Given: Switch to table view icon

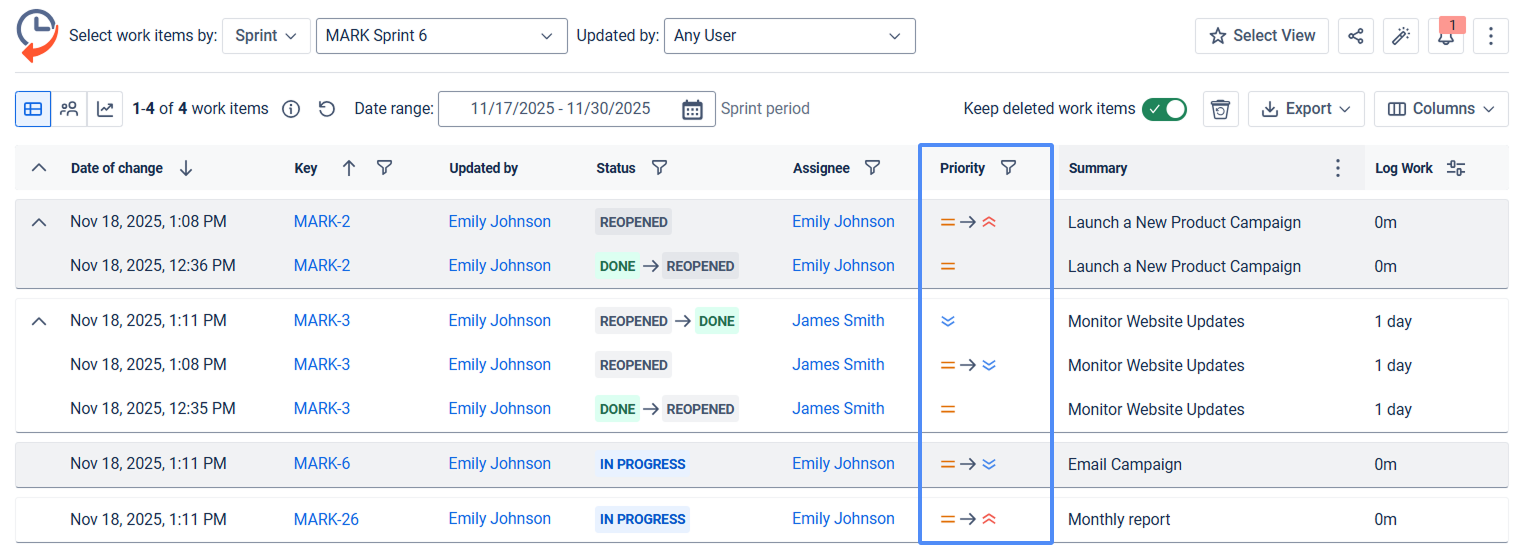Looking at the screenshot, I should pos(33,109).
